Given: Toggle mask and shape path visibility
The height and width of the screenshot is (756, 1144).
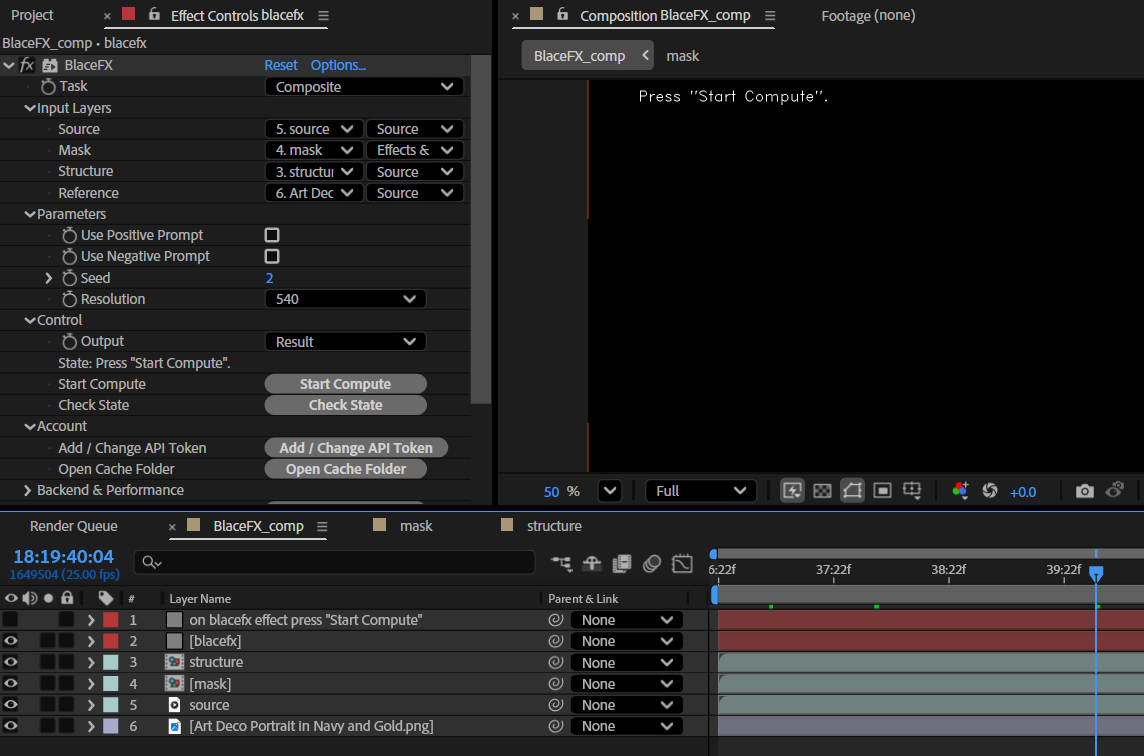Looking at the screenshot, I should click(x=852, y=490).
